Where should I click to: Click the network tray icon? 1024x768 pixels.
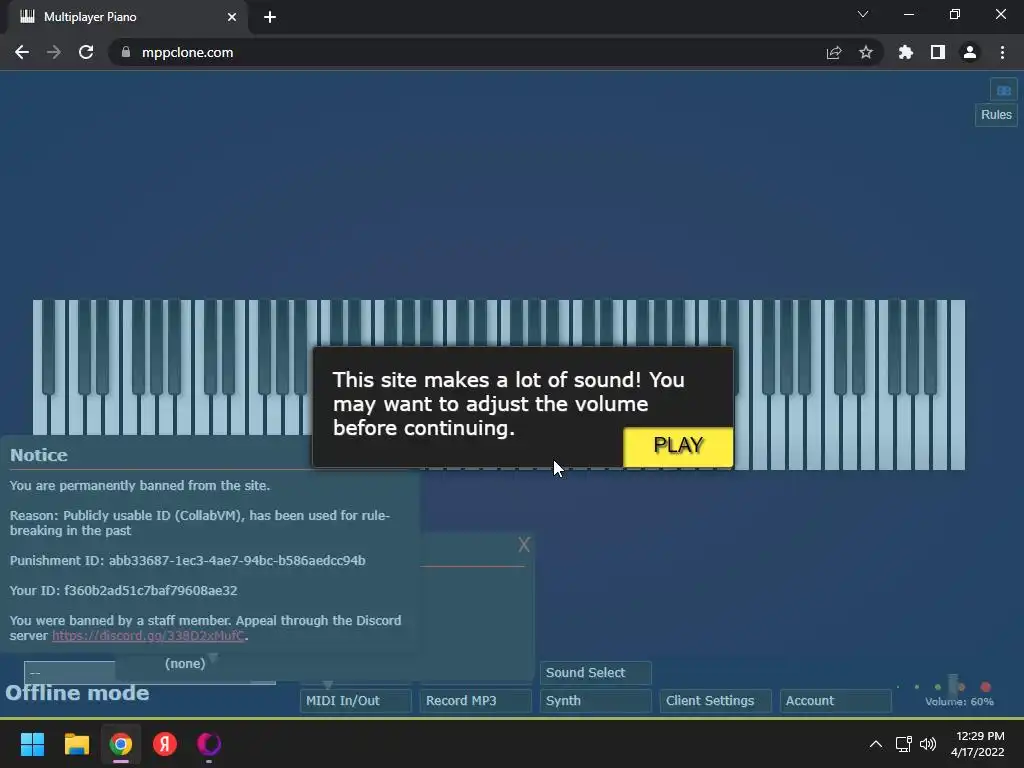tap(903, 744)
